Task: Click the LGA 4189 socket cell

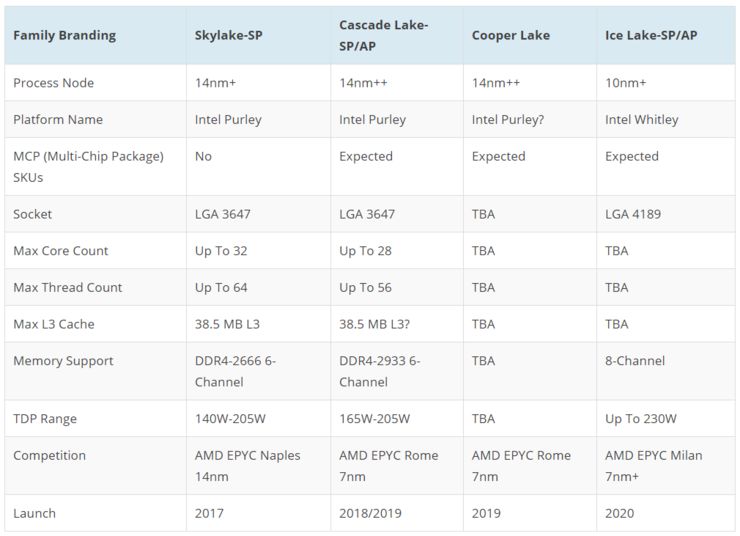Action: (x=633, y=214)
